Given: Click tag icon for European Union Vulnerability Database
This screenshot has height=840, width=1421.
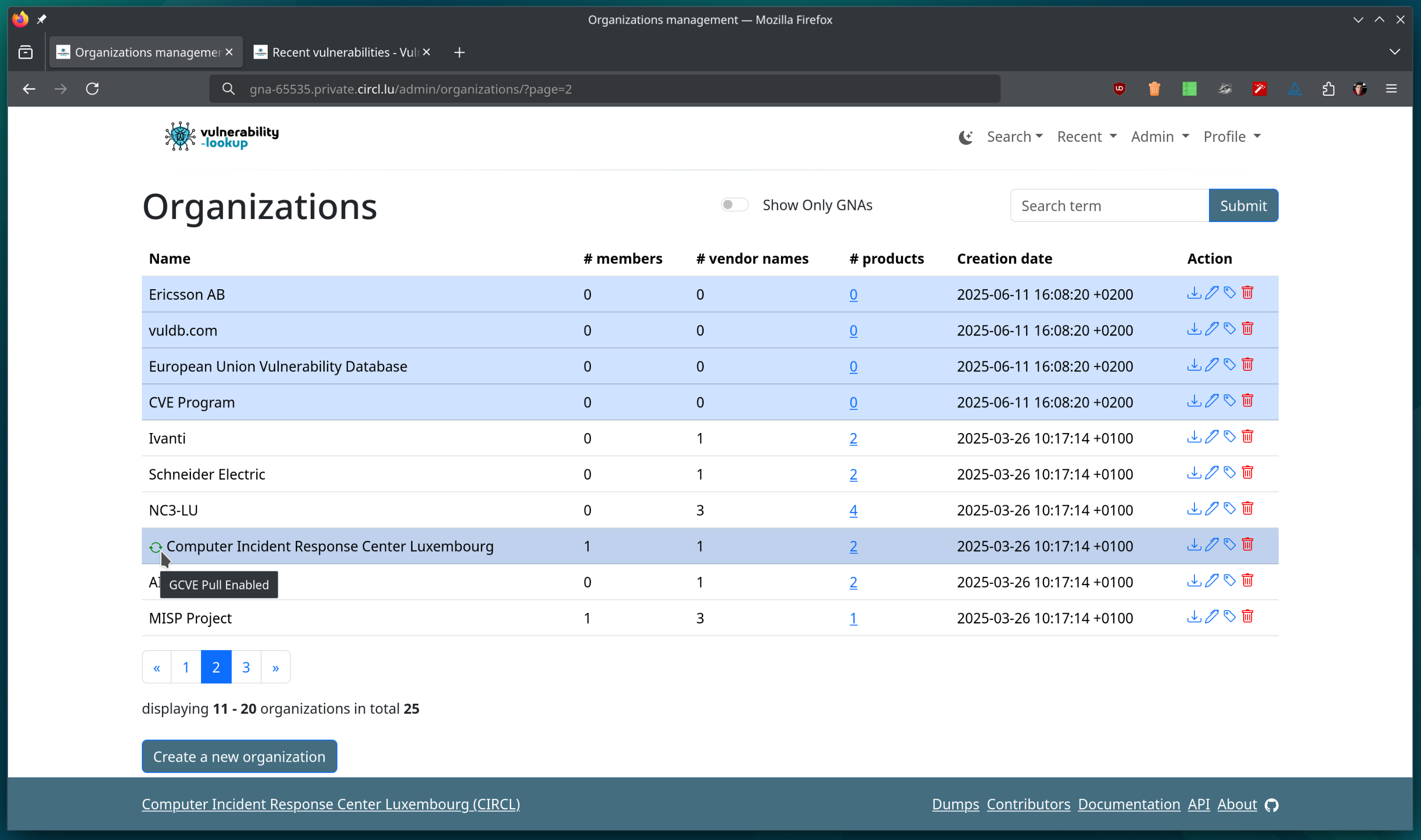Looking at the screenshot, I should click(x=1229, y=364).
